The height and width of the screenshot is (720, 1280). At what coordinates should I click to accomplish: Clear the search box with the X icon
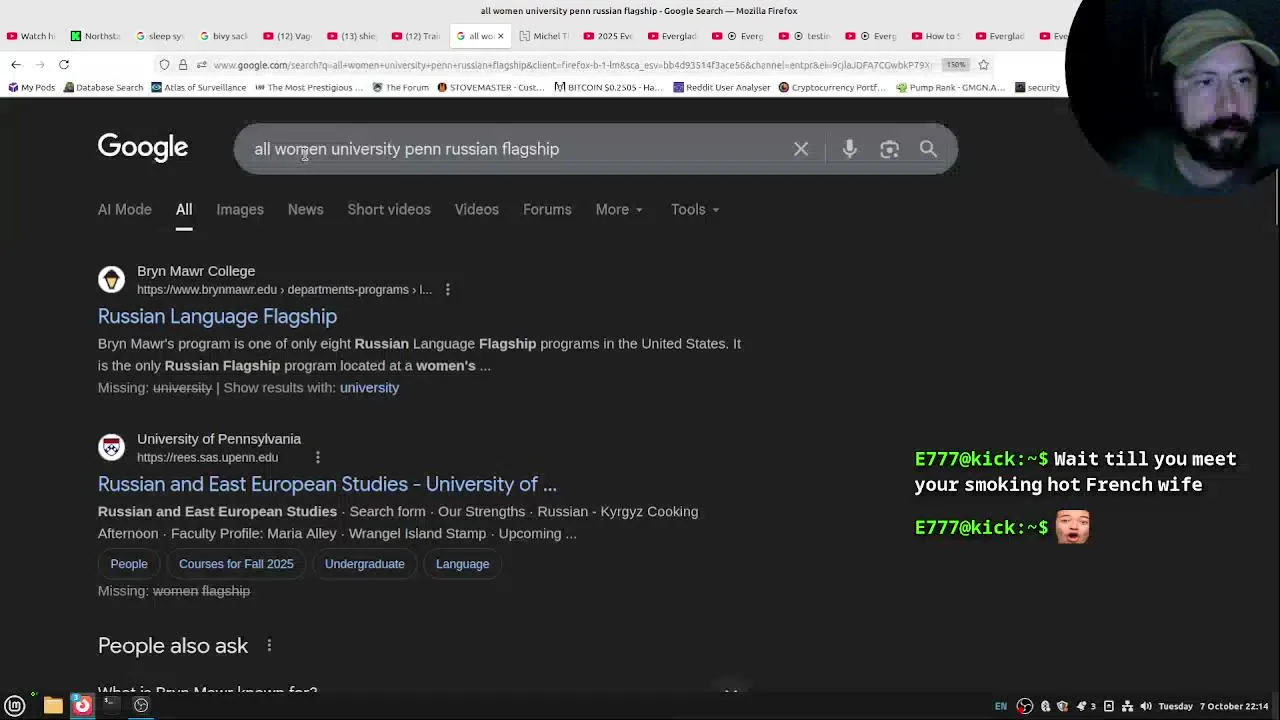[x=801, y=149]
